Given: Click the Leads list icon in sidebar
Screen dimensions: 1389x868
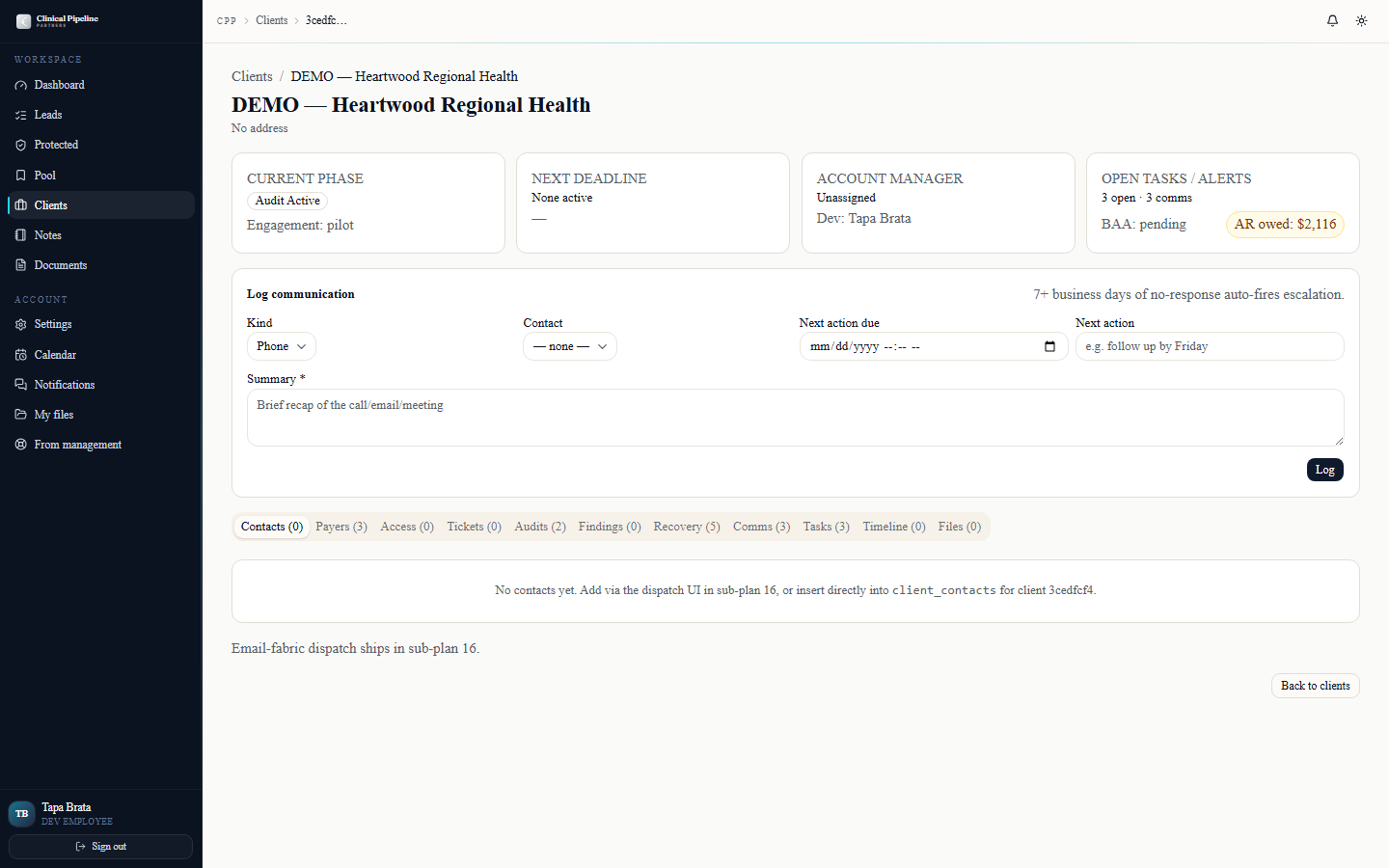Looking at the screenshot, I should (21, 115).
